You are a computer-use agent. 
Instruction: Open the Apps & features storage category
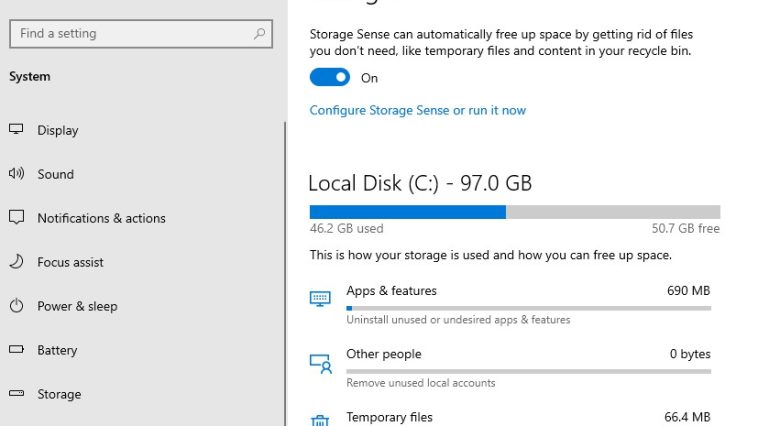tap(391, 291)
